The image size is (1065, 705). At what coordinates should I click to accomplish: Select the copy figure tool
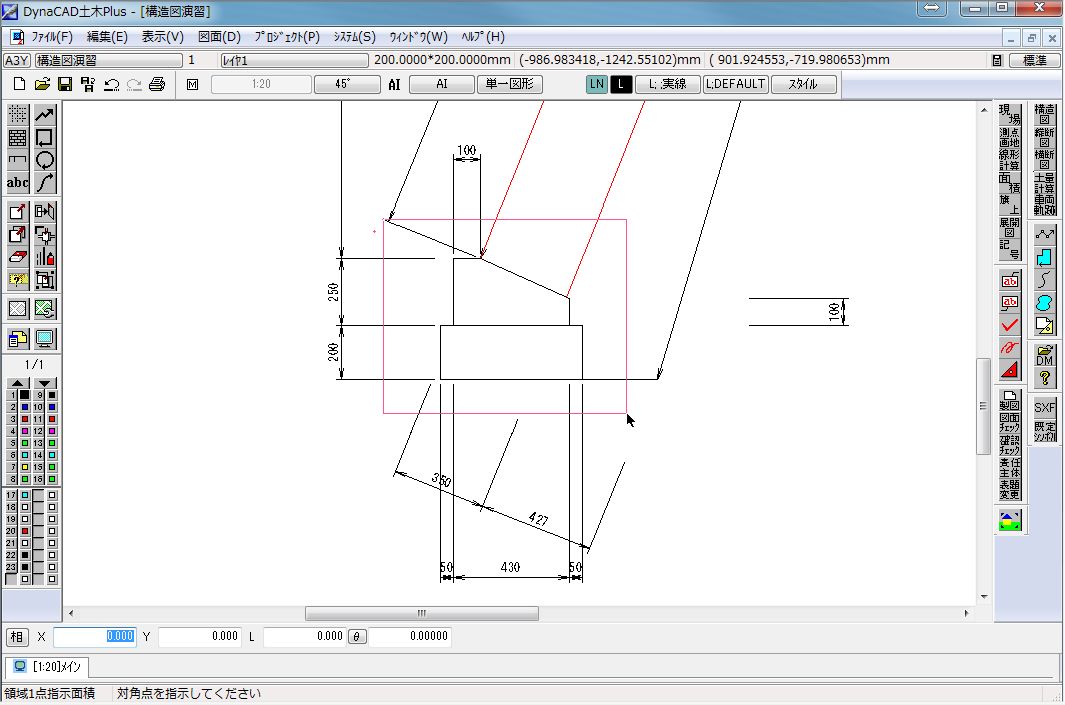pos(18,234)
